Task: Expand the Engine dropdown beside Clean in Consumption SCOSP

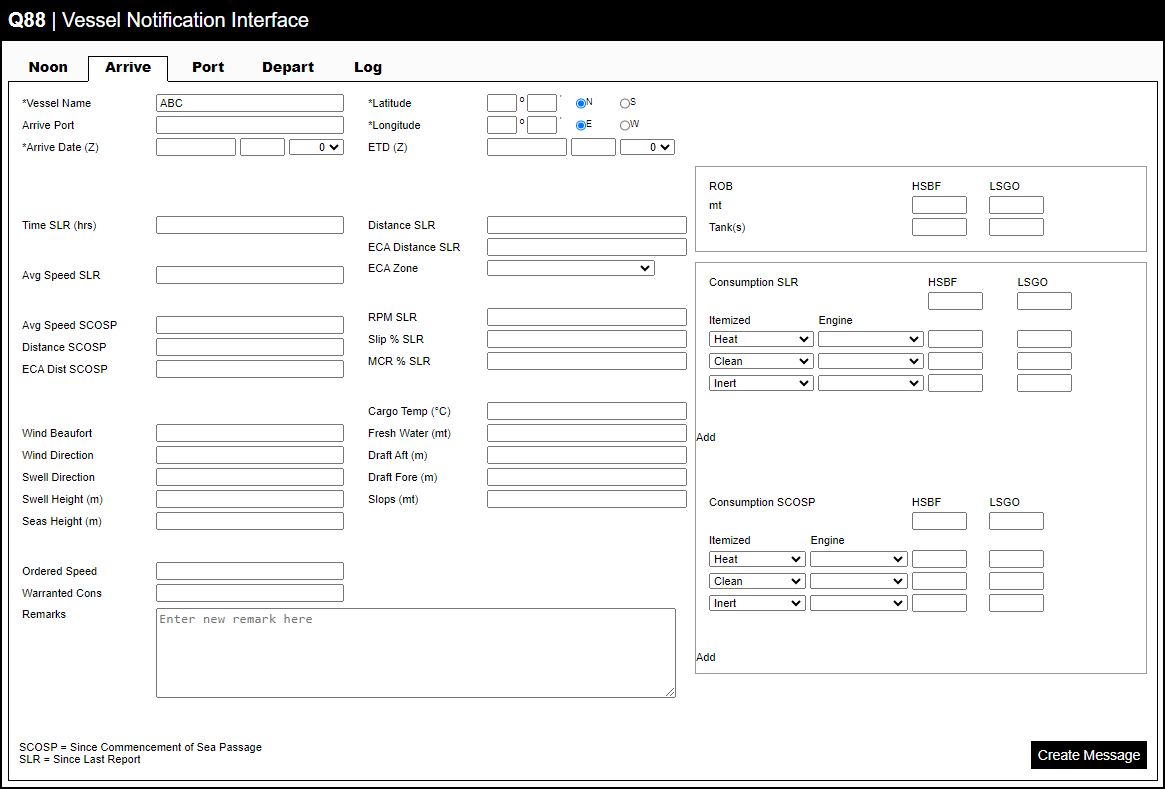Action: coord(858,581)
